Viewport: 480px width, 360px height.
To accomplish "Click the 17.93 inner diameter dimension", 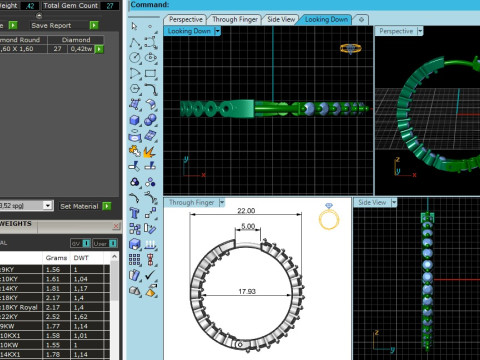I will (247, 291).
